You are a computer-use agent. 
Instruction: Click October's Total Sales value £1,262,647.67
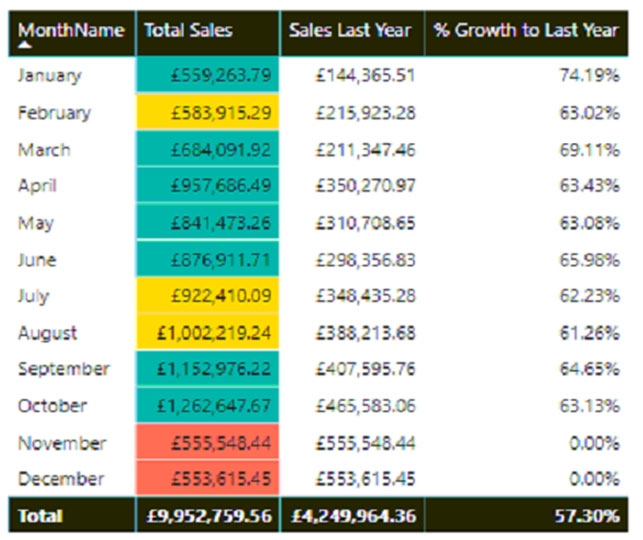coord(208,406)
